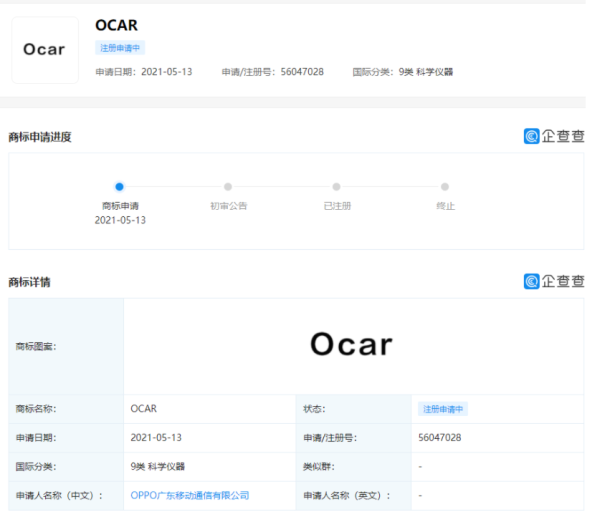Select the 终止 progress step dot
This screenshot has height=517, width=600.
(x=445, y=186)
